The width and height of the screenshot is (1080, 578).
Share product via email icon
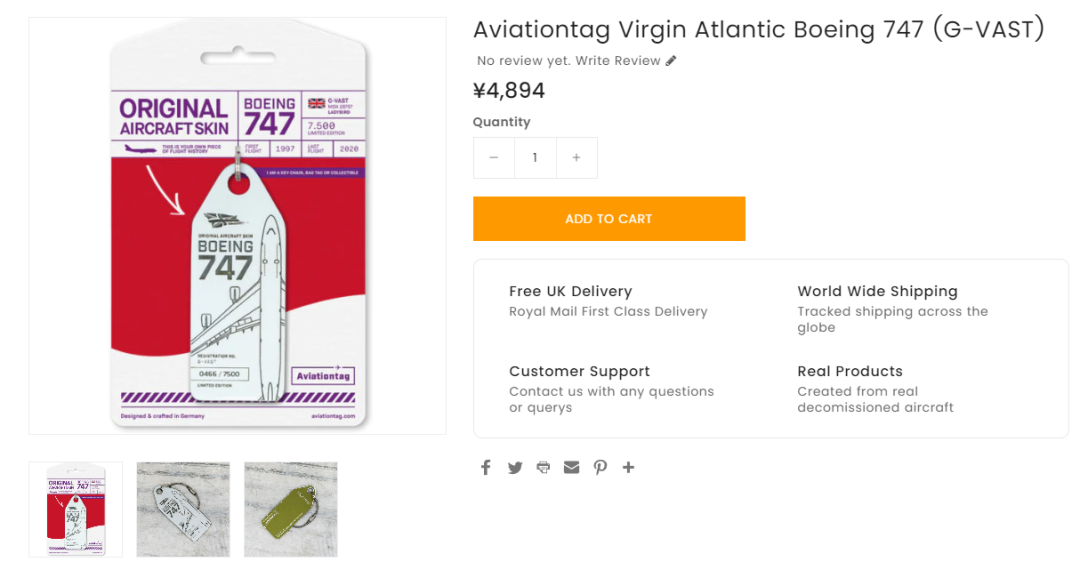571,467
